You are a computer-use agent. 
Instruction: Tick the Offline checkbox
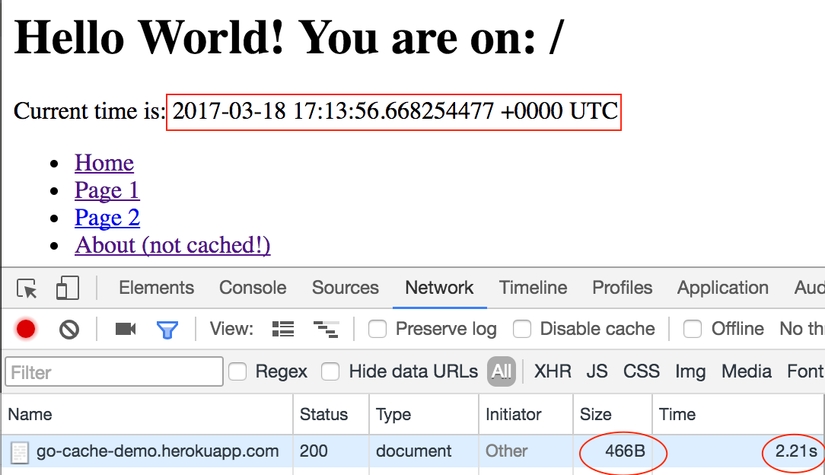[693, 329]
